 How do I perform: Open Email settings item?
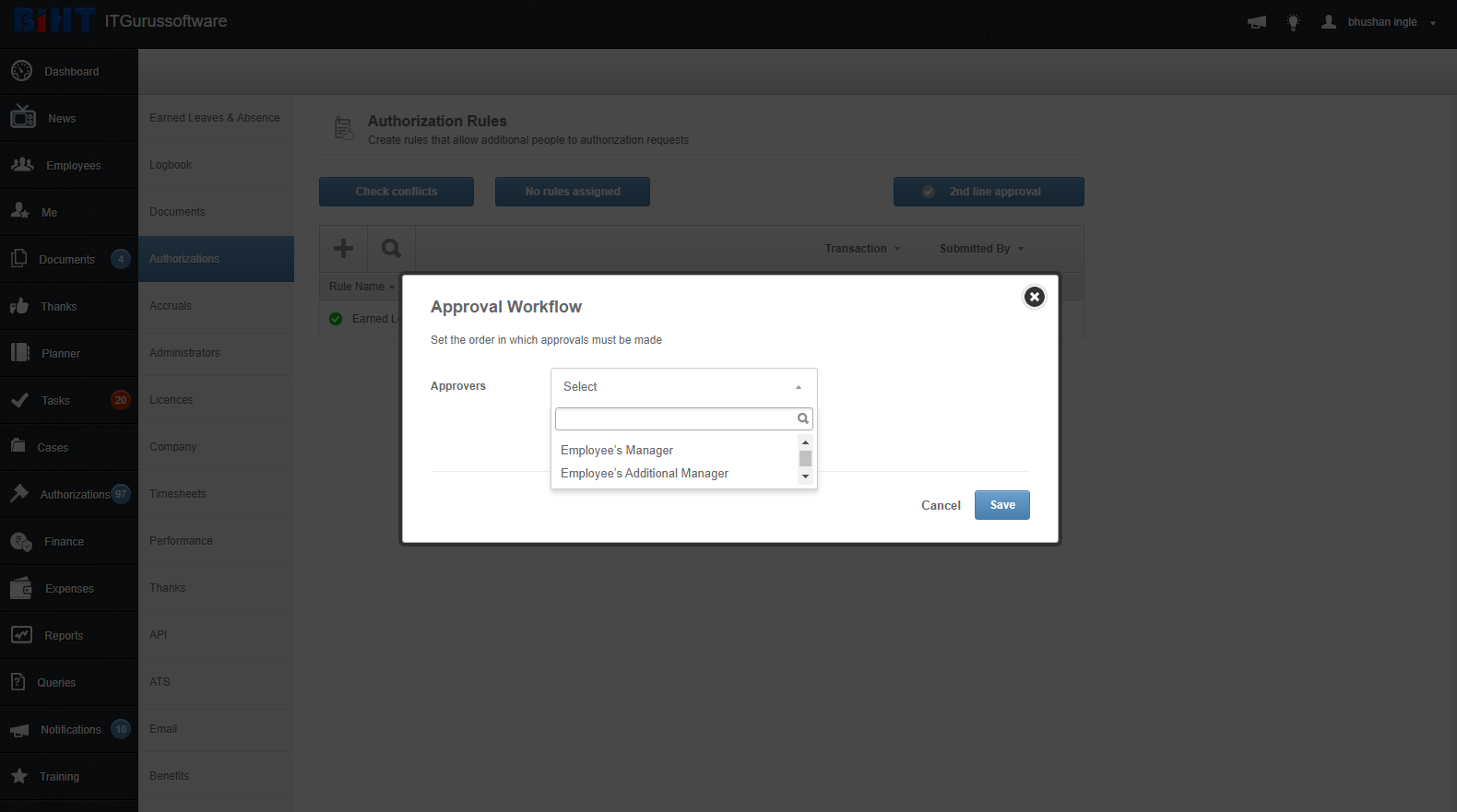click(x=216, y=728)
